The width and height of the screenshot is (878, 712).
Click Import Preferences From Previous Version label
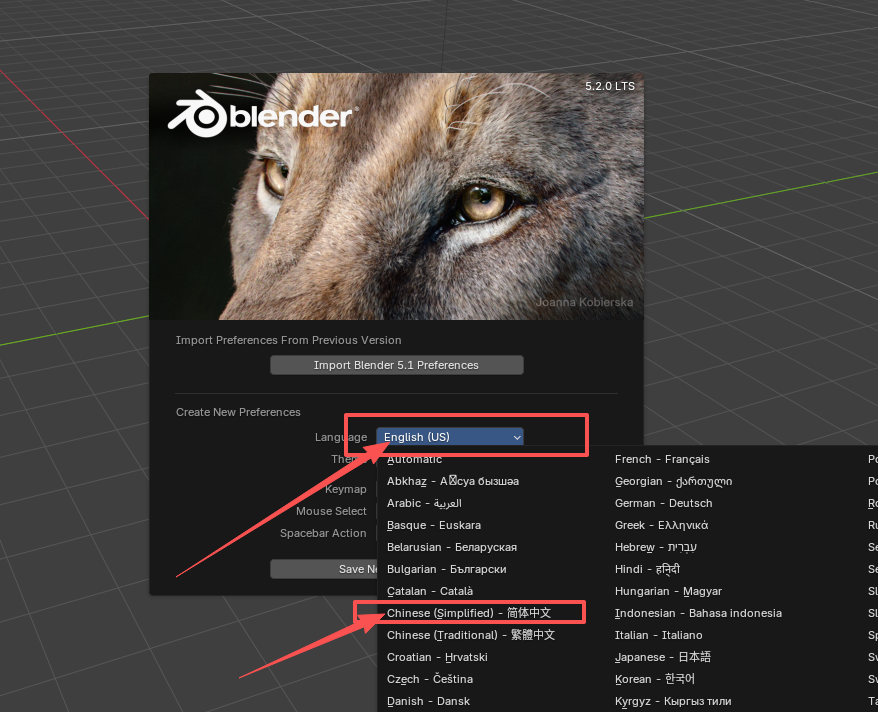tap(288, 340)
